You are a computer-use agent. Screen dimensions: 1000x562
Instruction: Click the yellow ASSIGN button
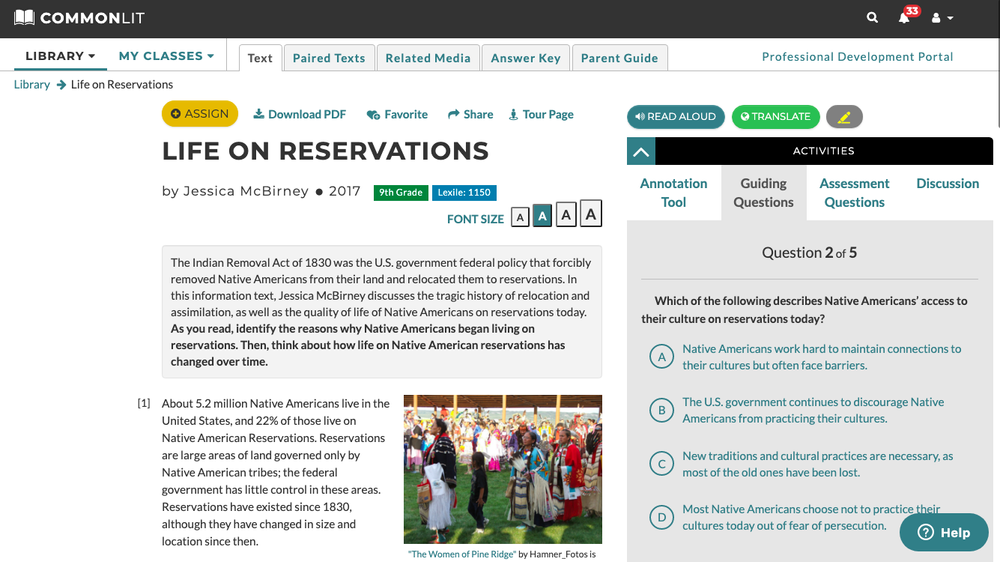click(200, 114)
